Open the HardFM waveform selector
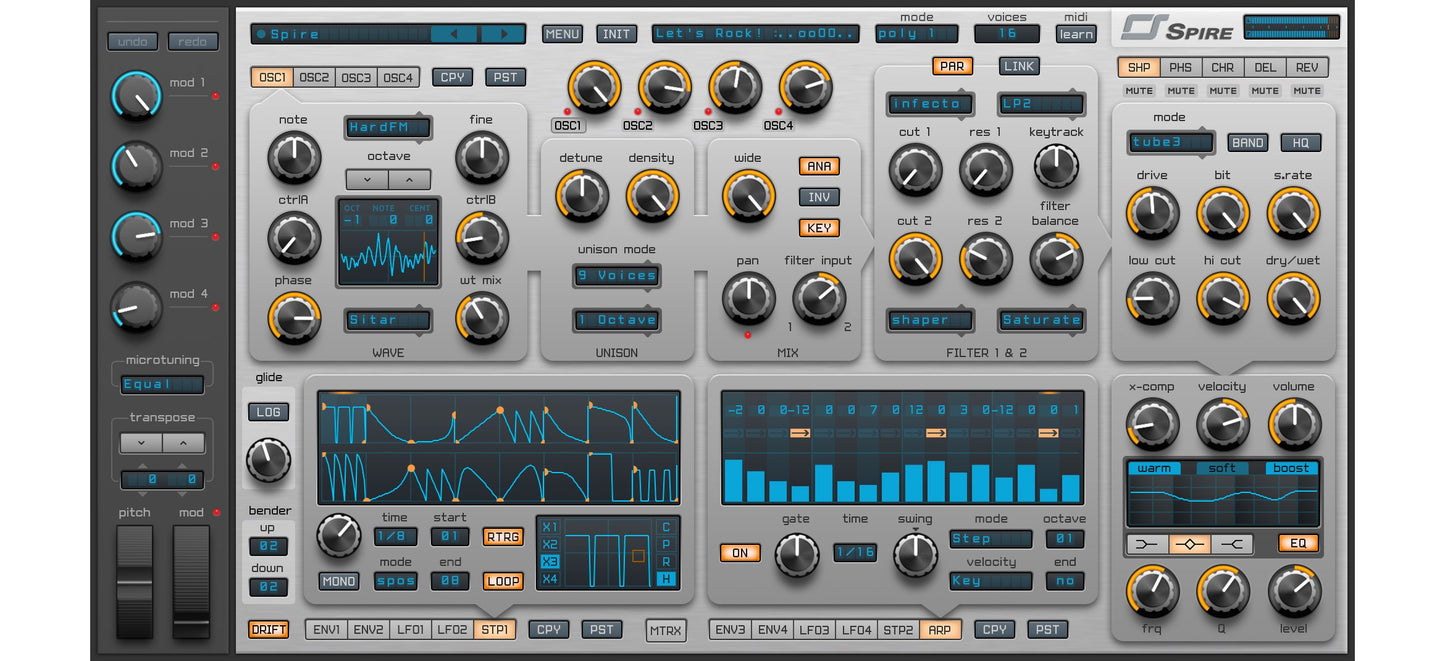This screenshot has height=661, width=1445. 388,128
